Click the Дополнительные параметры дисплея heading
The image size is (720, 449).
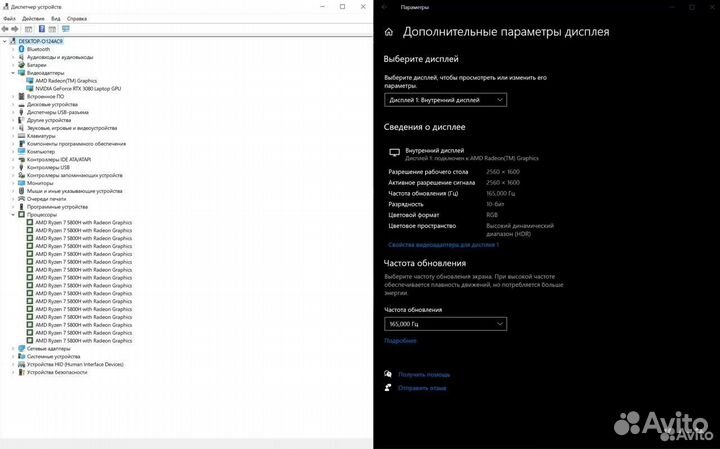[506, 32]
